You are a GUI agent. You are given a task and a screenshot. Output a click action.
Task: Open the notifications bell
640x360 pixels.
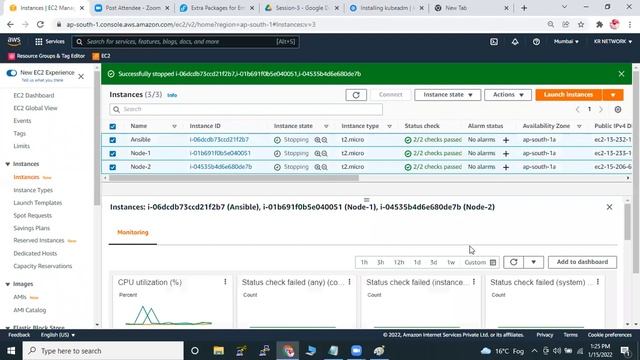coord(515,42)
